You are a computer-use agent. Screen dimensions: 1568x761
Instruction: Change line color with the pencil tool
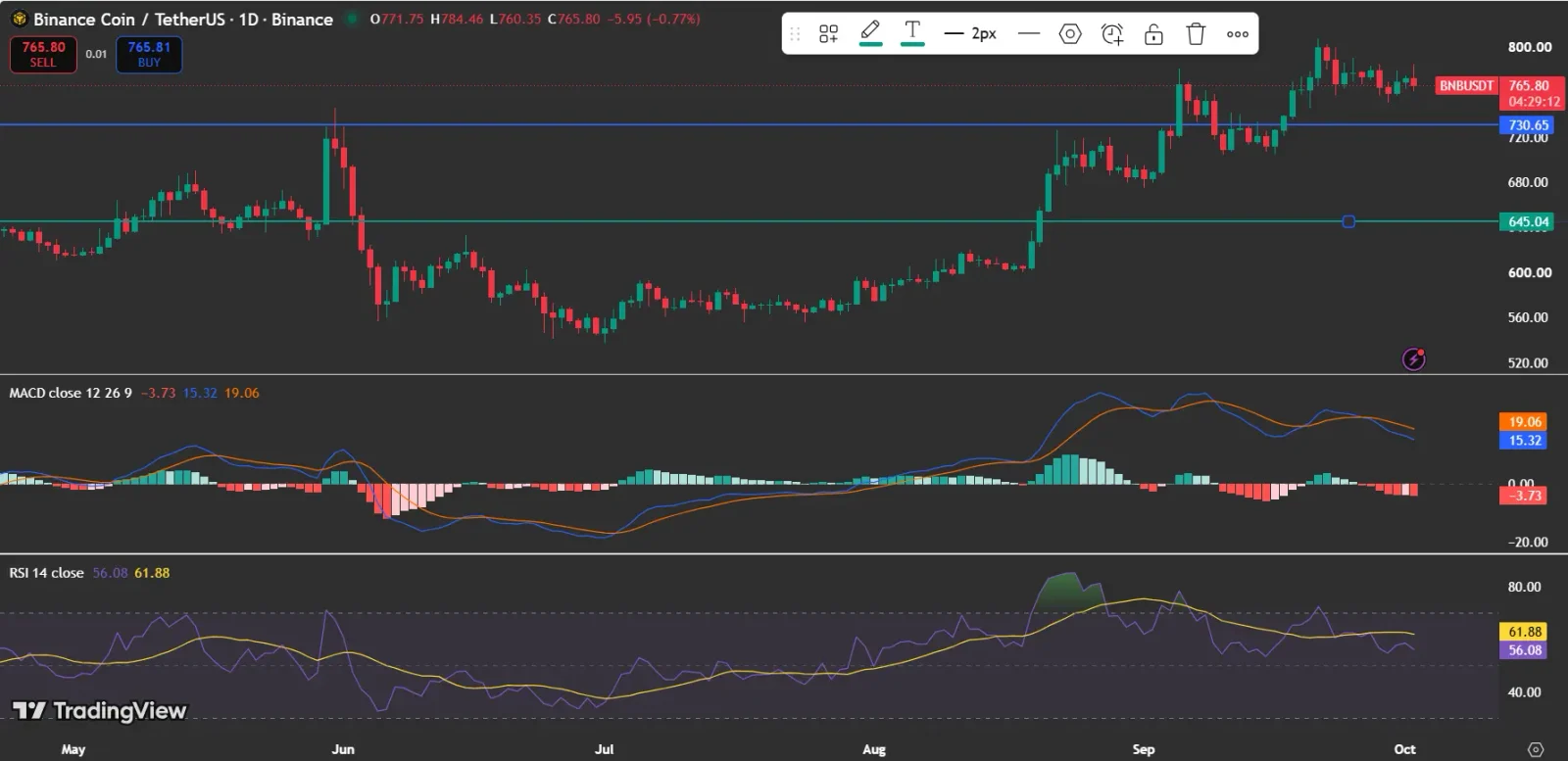coord(870,33)
